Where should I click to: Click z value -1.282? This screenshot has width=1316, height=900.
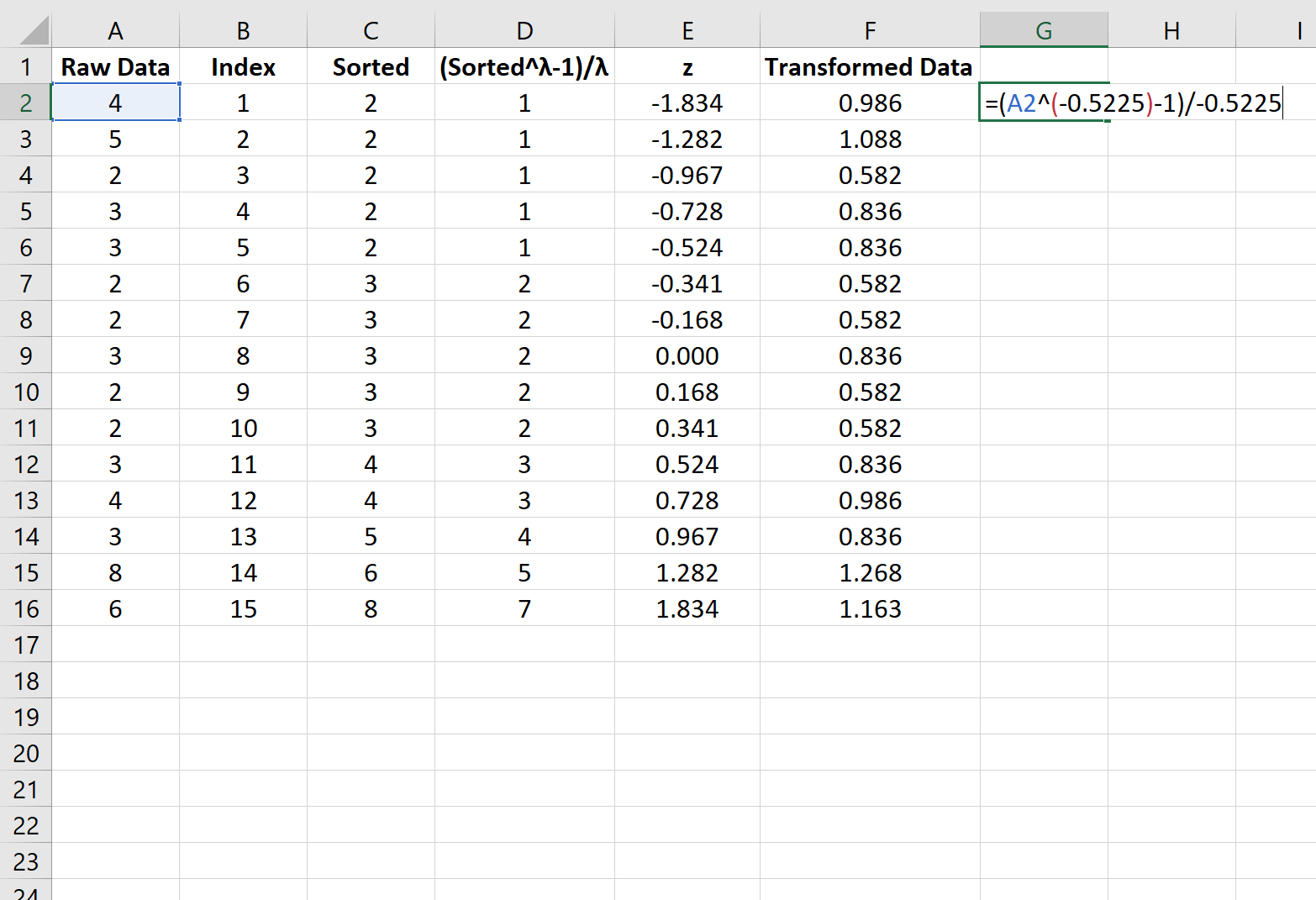pos(687,139)
